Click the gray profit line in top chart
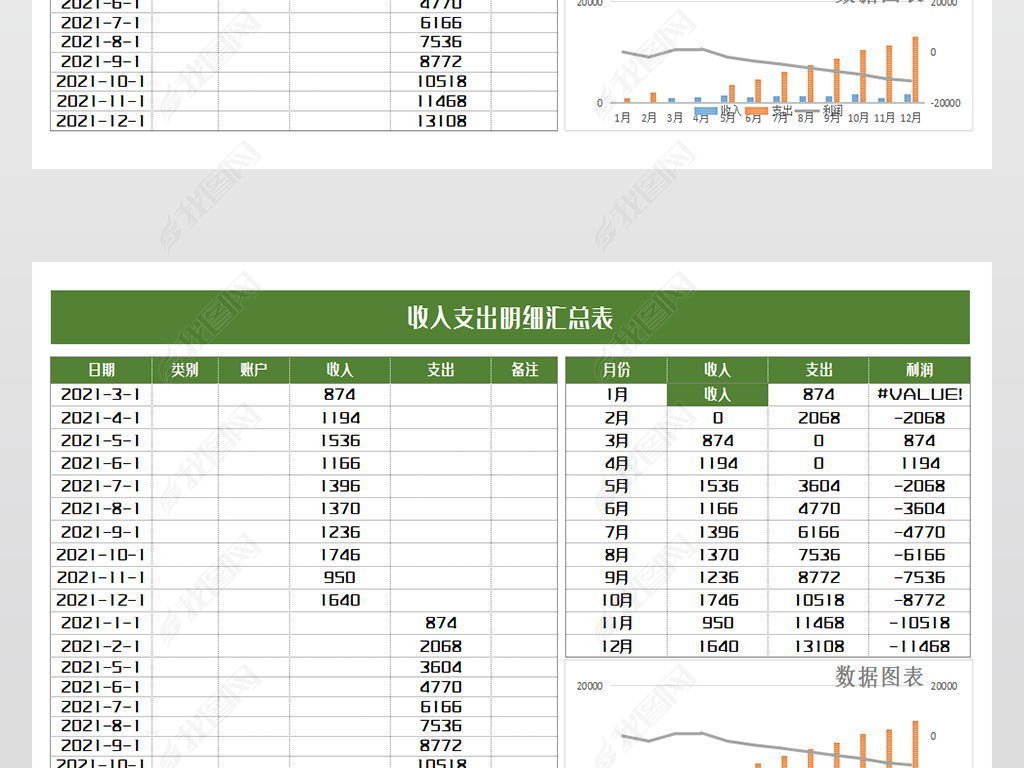Image resolution: width=1024 pixels, height=768 pixels. point(766,64)
